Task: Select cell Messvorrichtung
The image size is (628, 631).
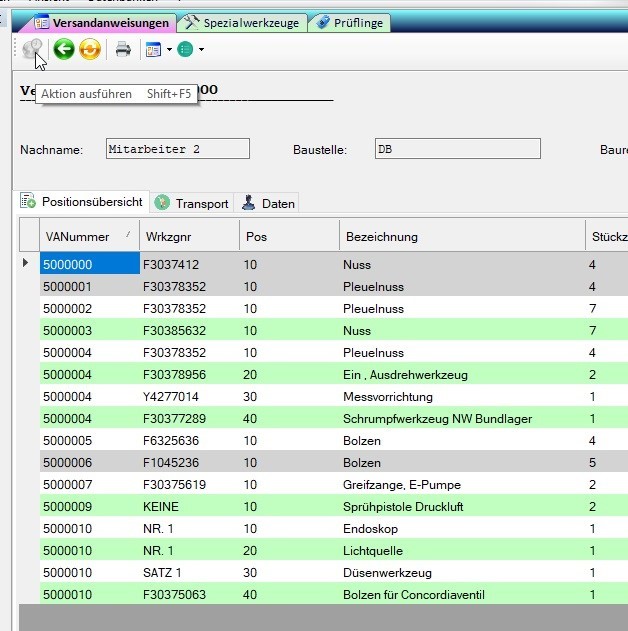Action: pyautogui.click(x=462, y=396)
